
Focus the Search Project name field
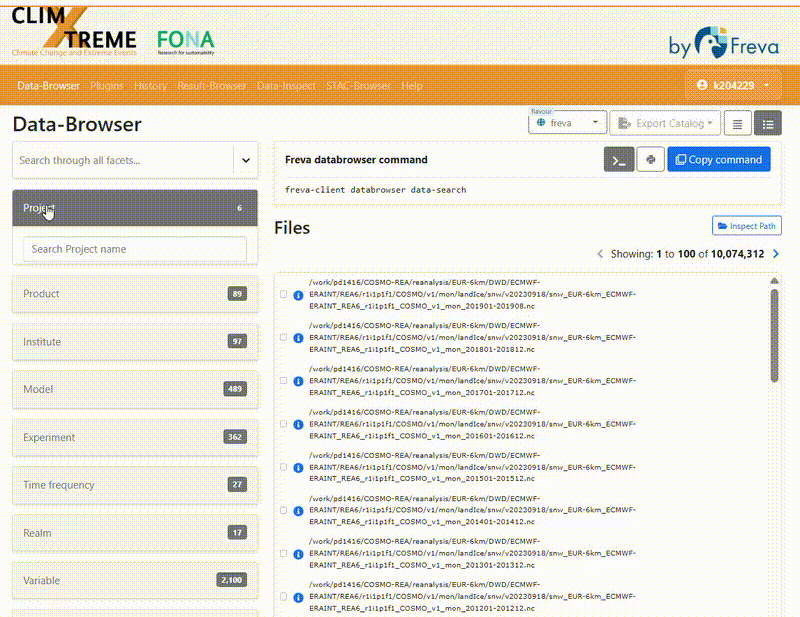pos(135,249)
